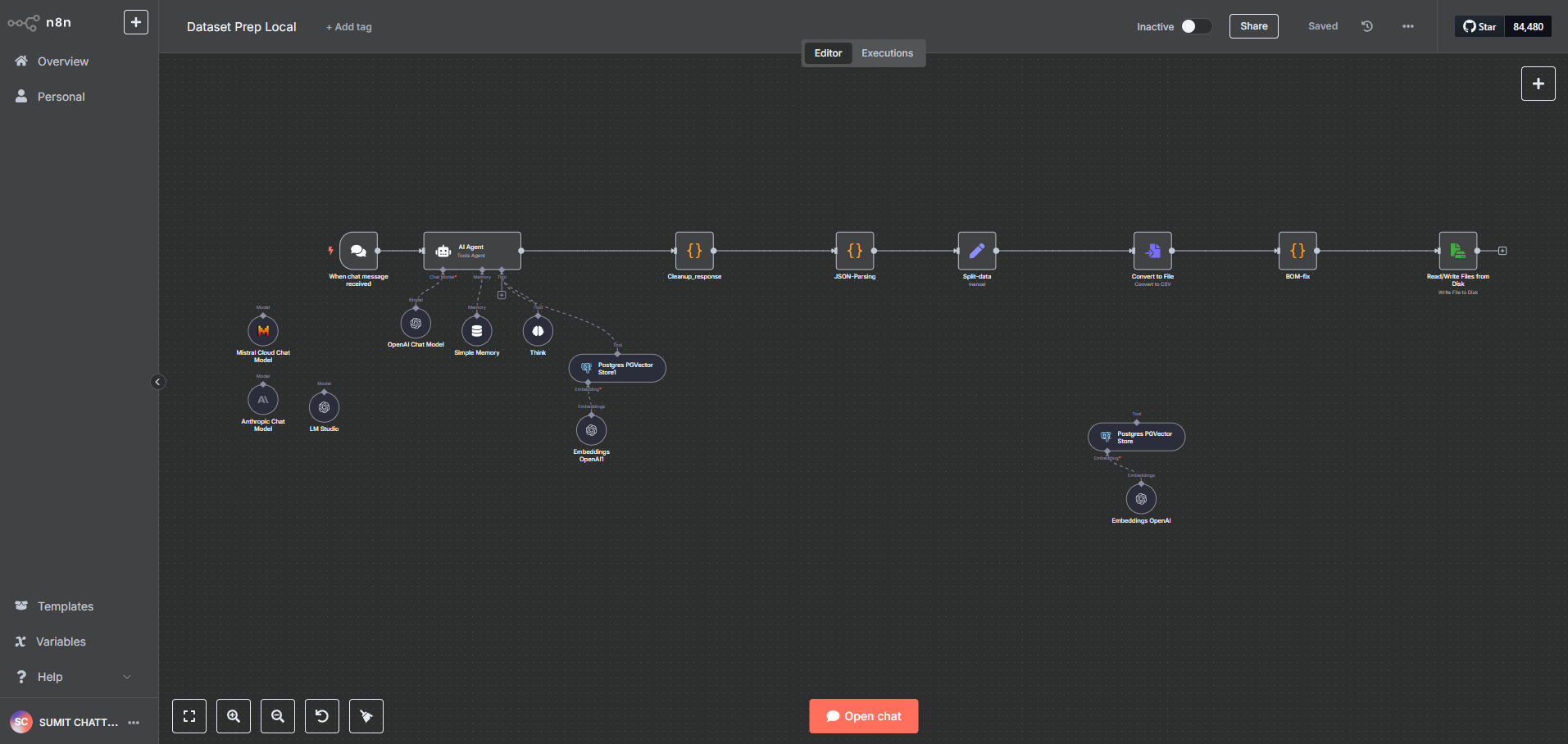Select the Split-data node
Viewport: 1568px width, 744px height.
(976, 252)
